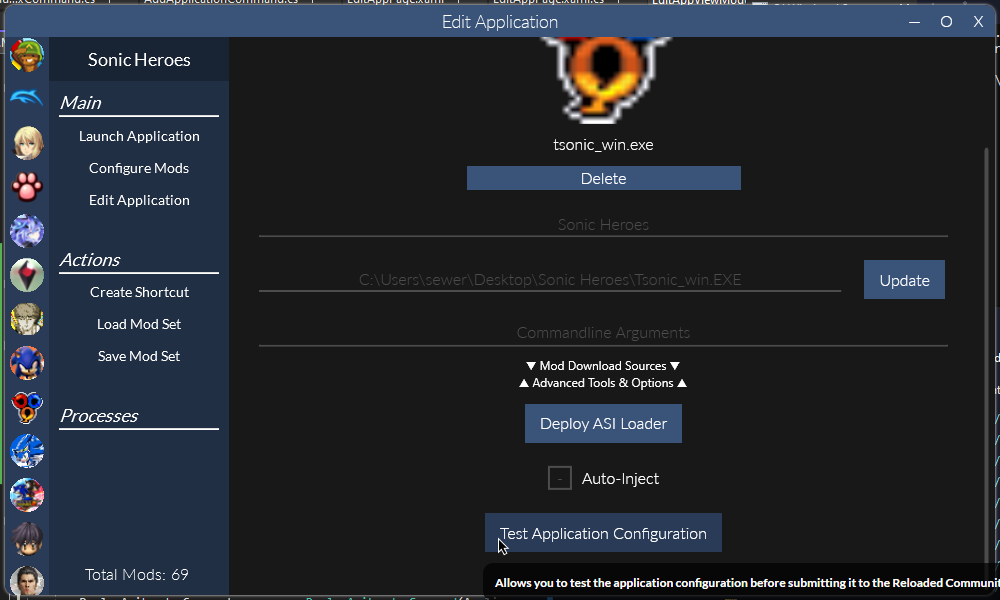Click Test Application Configuration button
The width and height of the screenshot is (1000, 600).
point(603,533)
